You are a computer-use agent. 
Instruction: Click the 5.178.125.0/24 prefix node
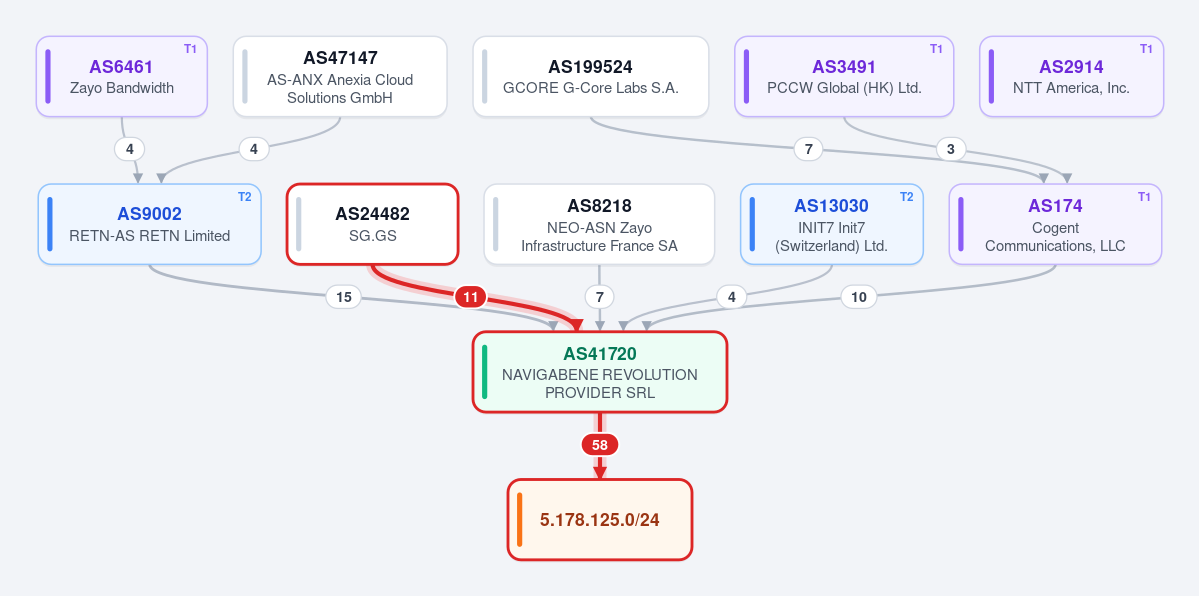(x=600, y=519)
